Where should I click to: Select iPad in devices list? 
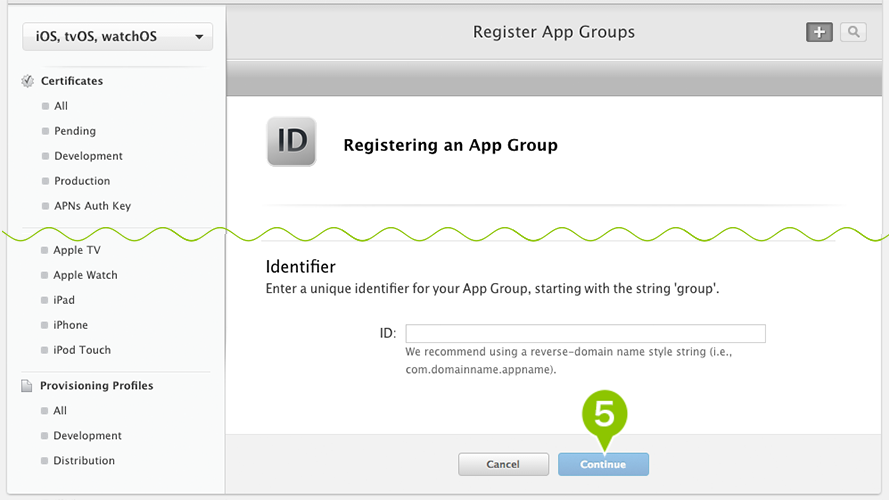click(64, 300)
